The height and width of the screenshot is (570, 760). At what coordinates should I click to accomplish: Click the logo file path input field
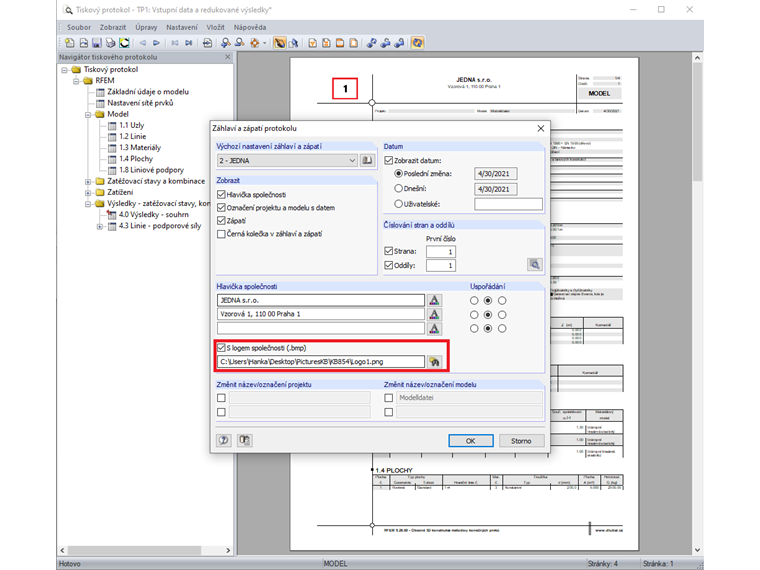click(x=321, y=362)
